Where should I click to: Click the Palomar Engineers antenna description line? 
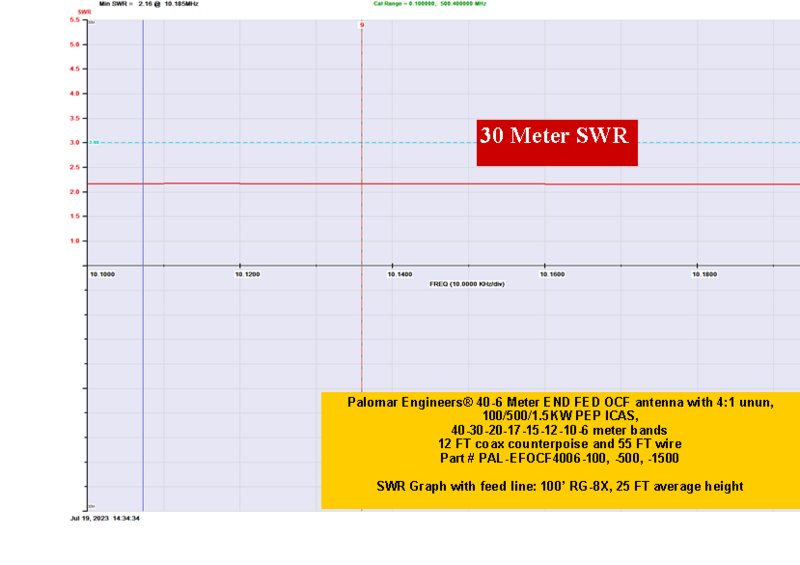click(560, 402)
